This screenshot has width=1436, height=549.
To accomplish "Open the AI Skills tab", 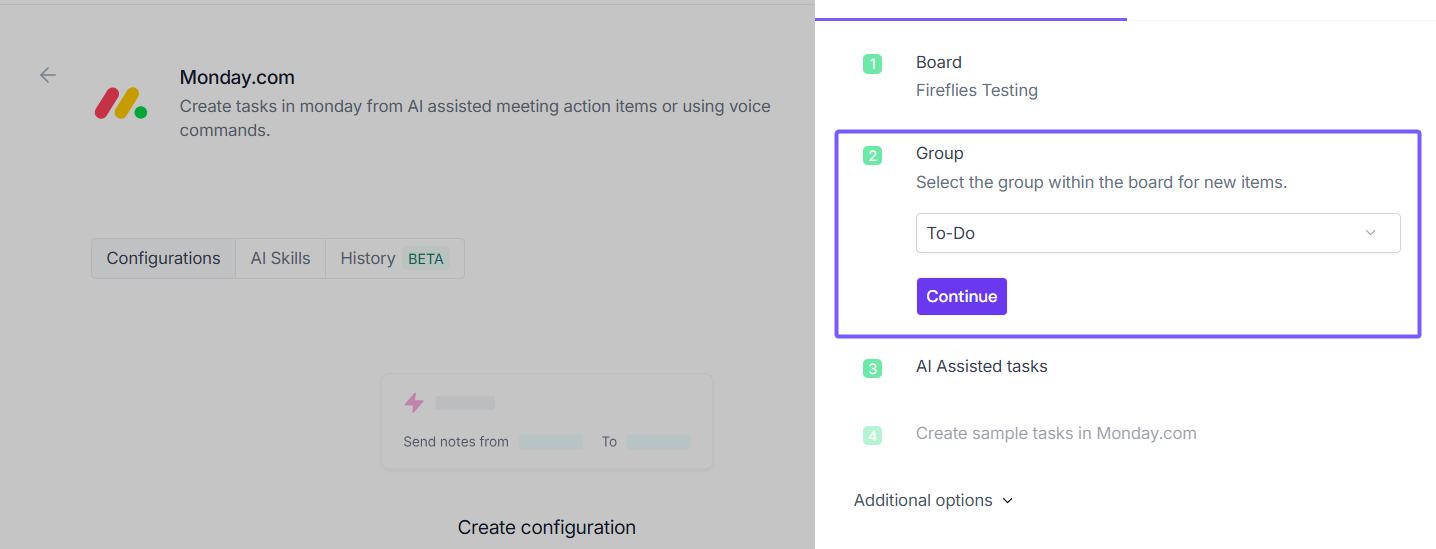I will pos(280,258).
